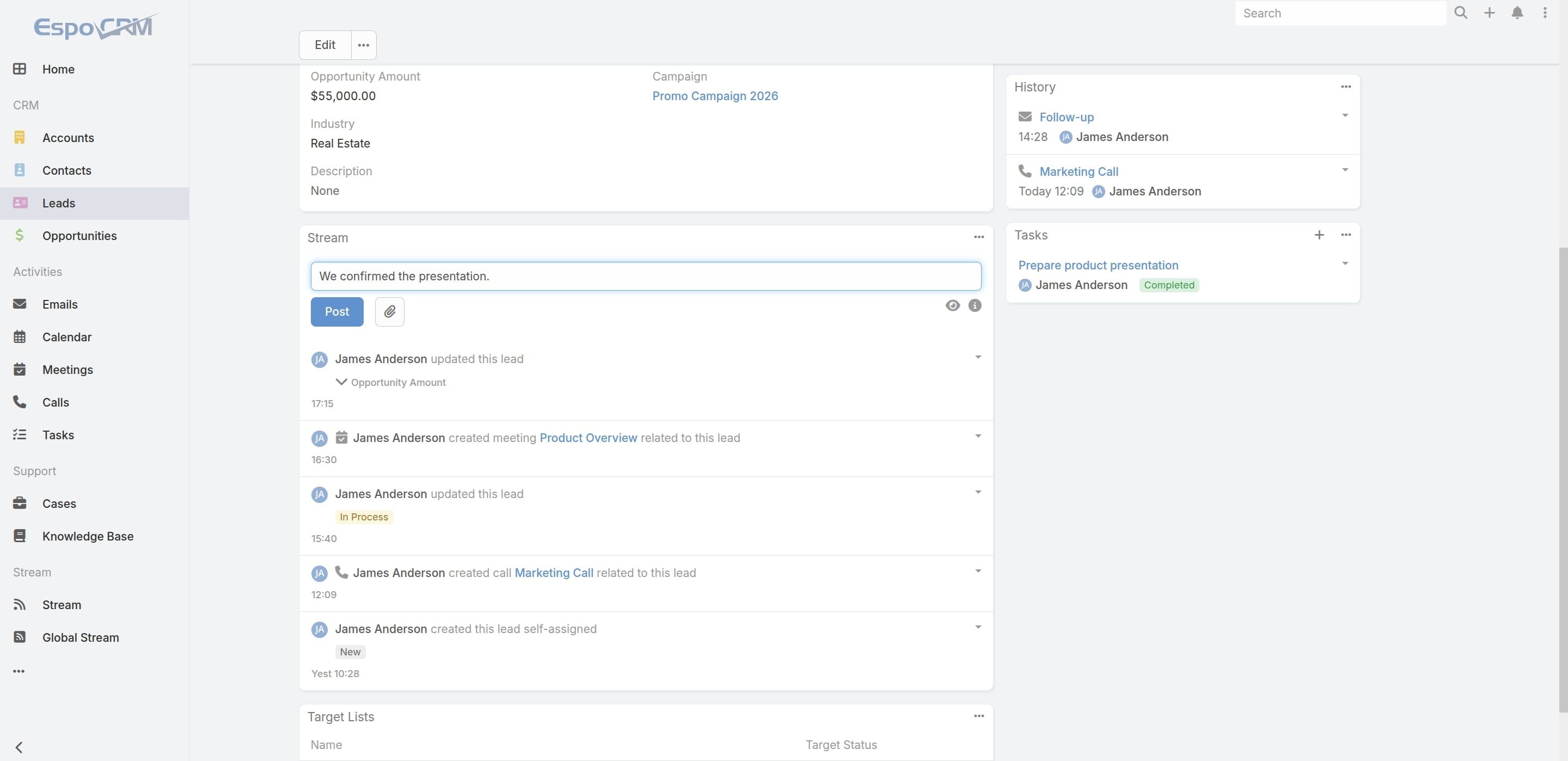The image size is (1568, 761).
Task: Click the Edit button
Action: (x=325, y=45)
